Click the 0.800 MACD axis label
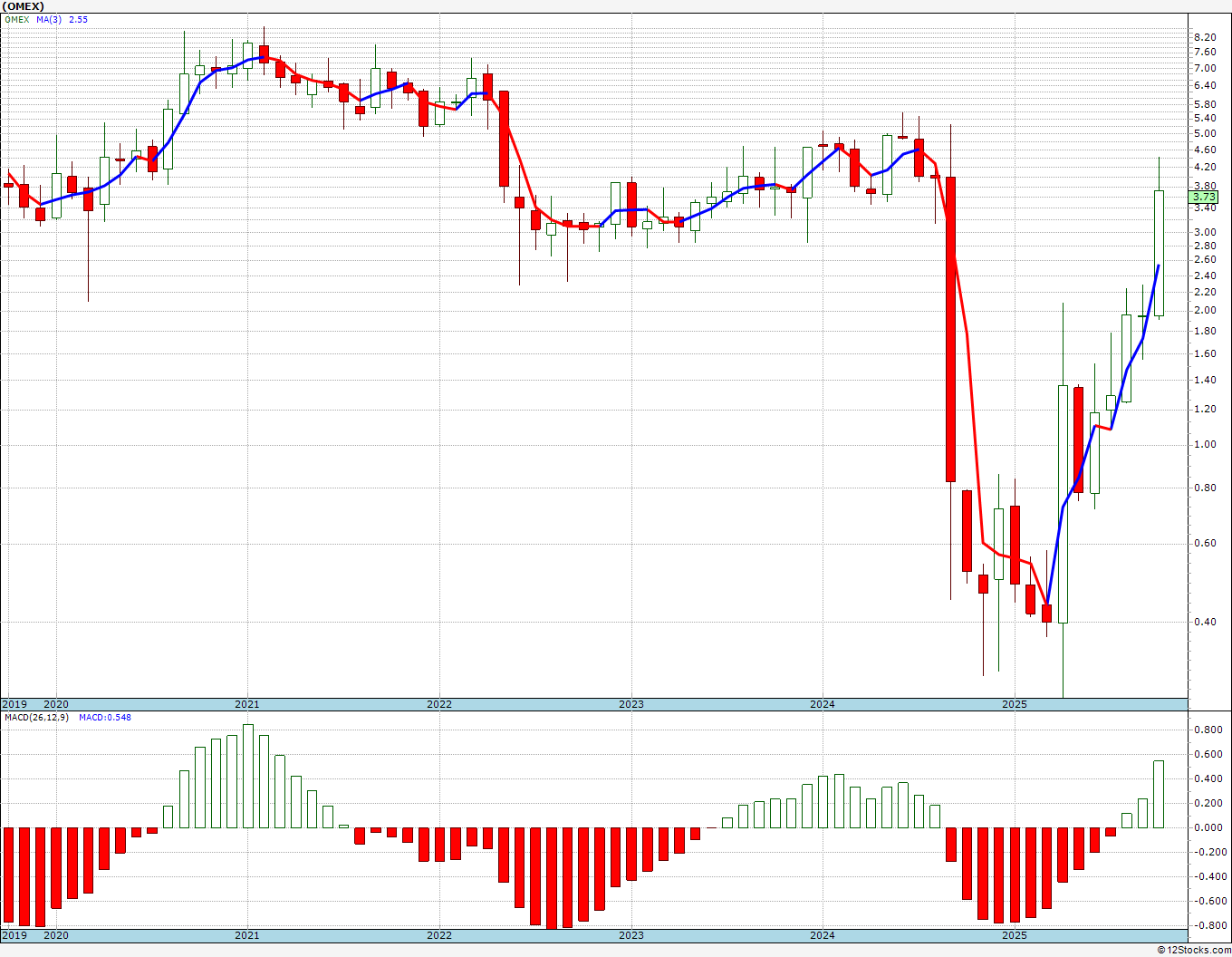The height and width of the screenshot is (957, 1232). [x=1208, y=730]
